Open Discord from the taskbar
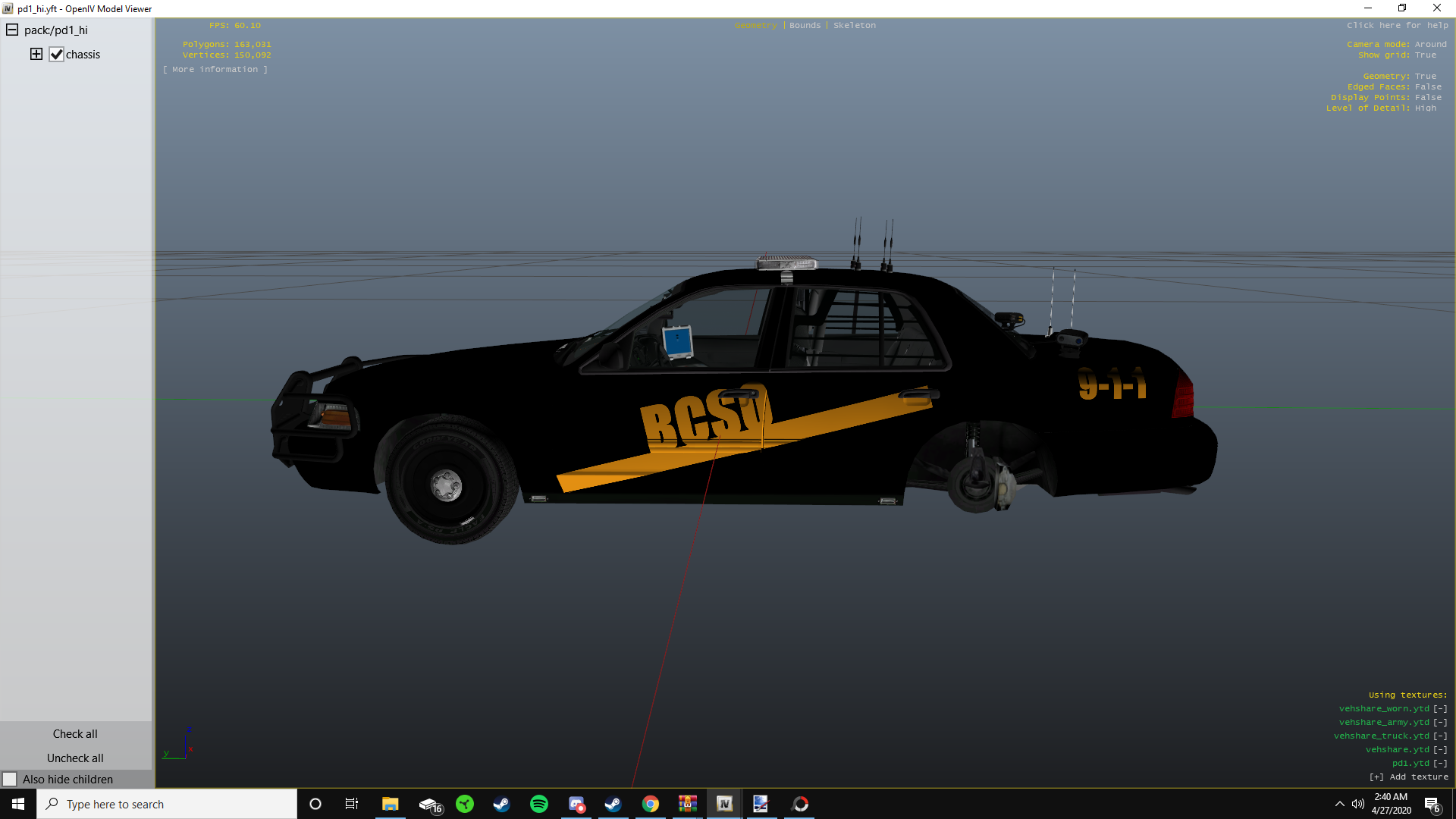The height and width of the screenshot is (819, 1456). pyautogui.click(x=576, y=804)
